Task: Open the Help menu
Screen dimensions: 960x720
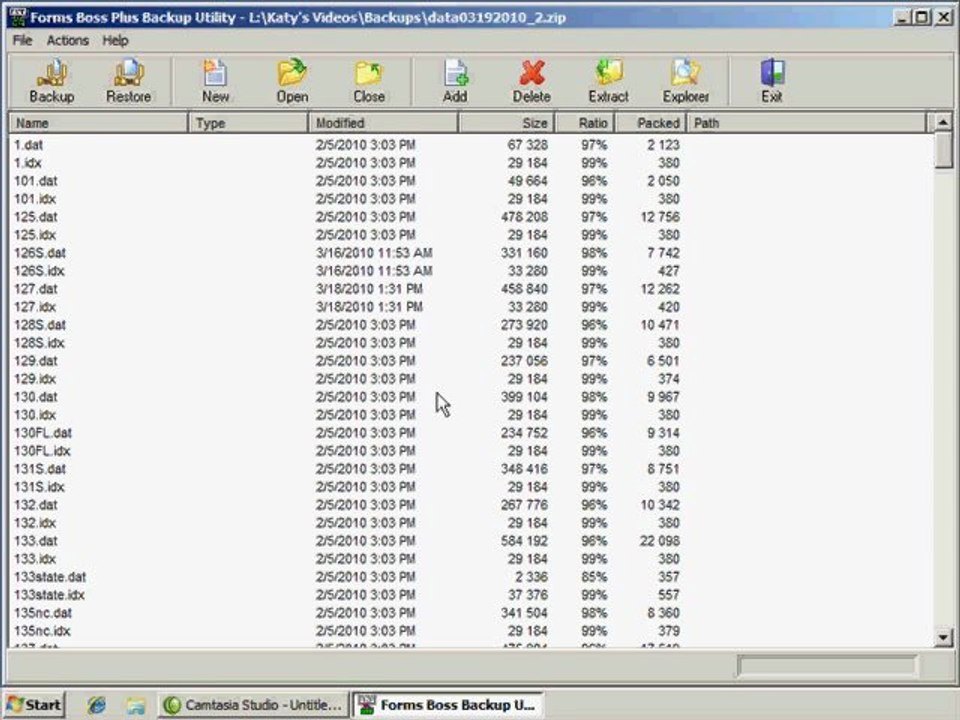Action: click(115, 40)
